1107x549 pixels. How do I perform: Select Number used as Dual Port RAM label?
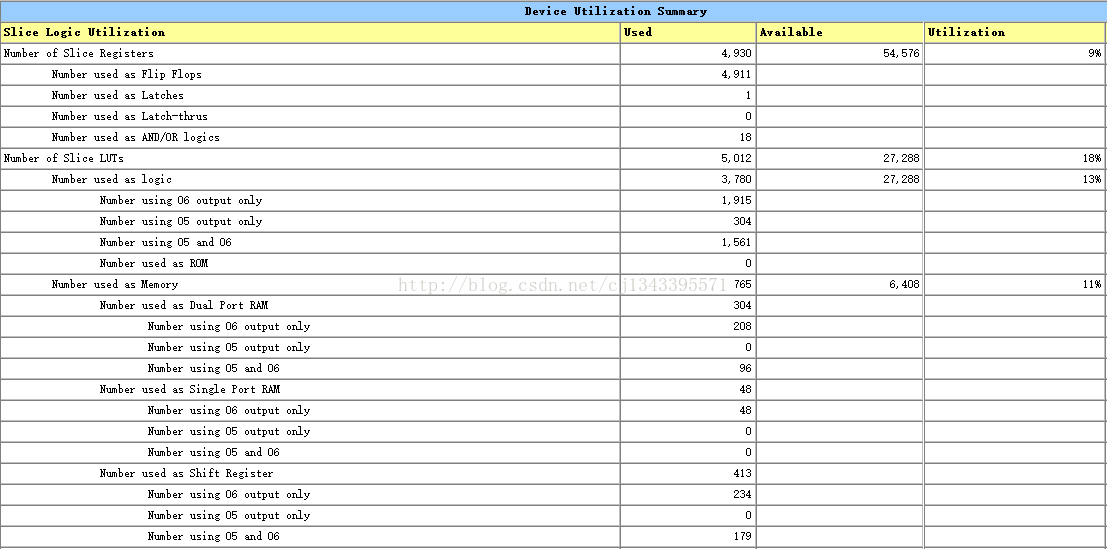pos(184,306)
